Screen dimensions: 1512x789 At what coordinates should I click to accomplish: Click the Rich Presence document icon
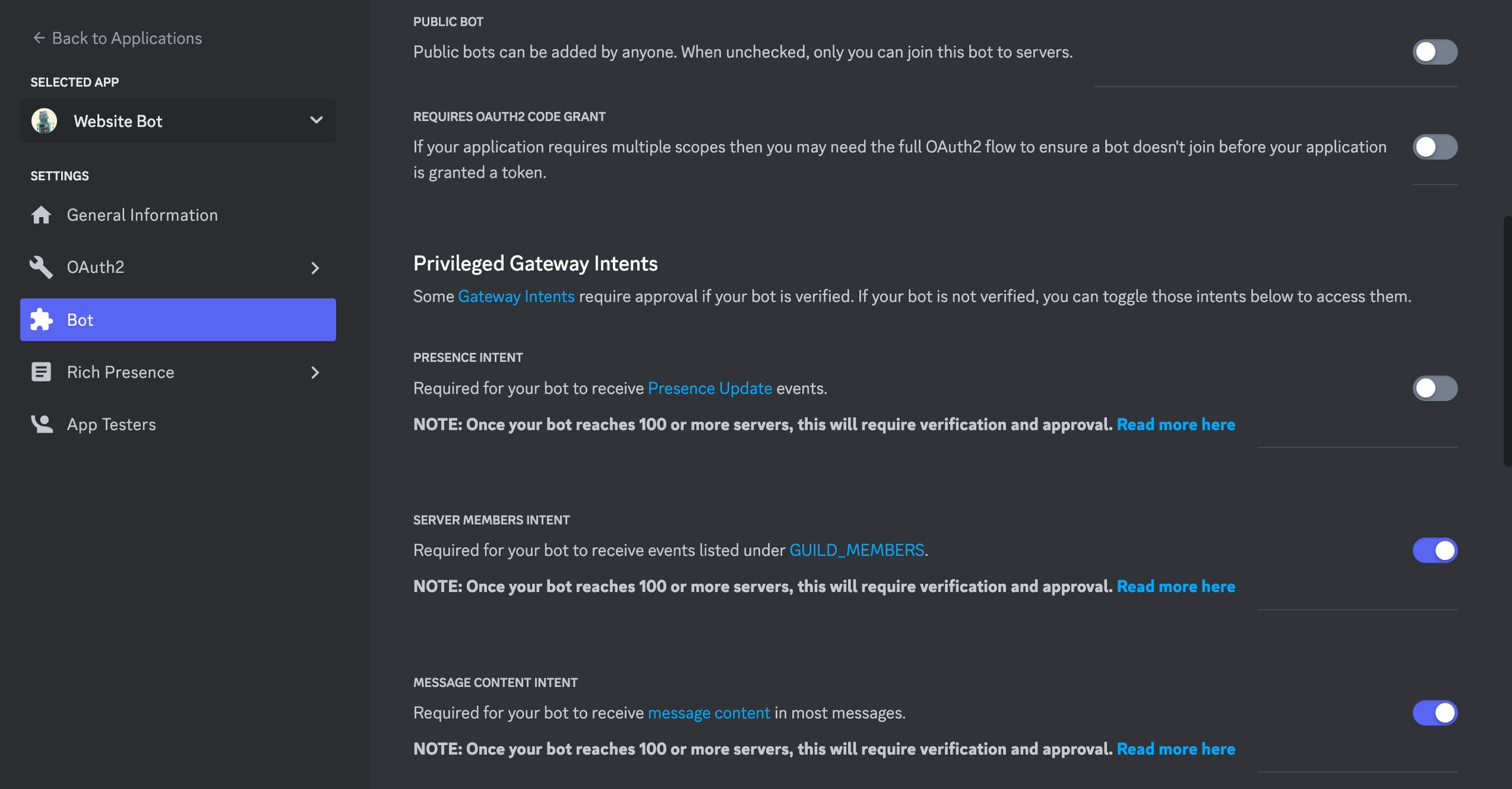coord(41,372)
